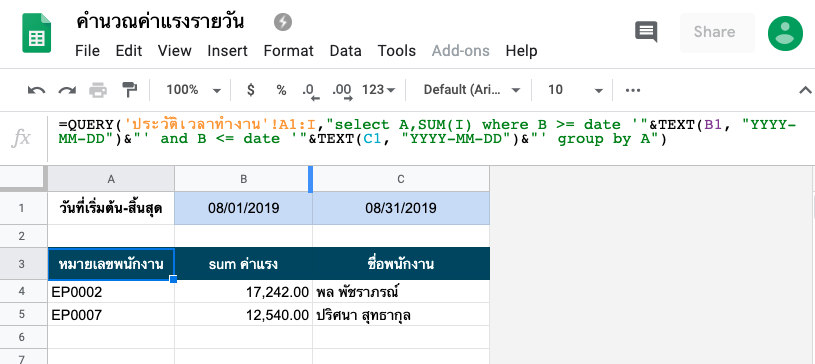Select cell 12,540.00

(x=243, y=315)
